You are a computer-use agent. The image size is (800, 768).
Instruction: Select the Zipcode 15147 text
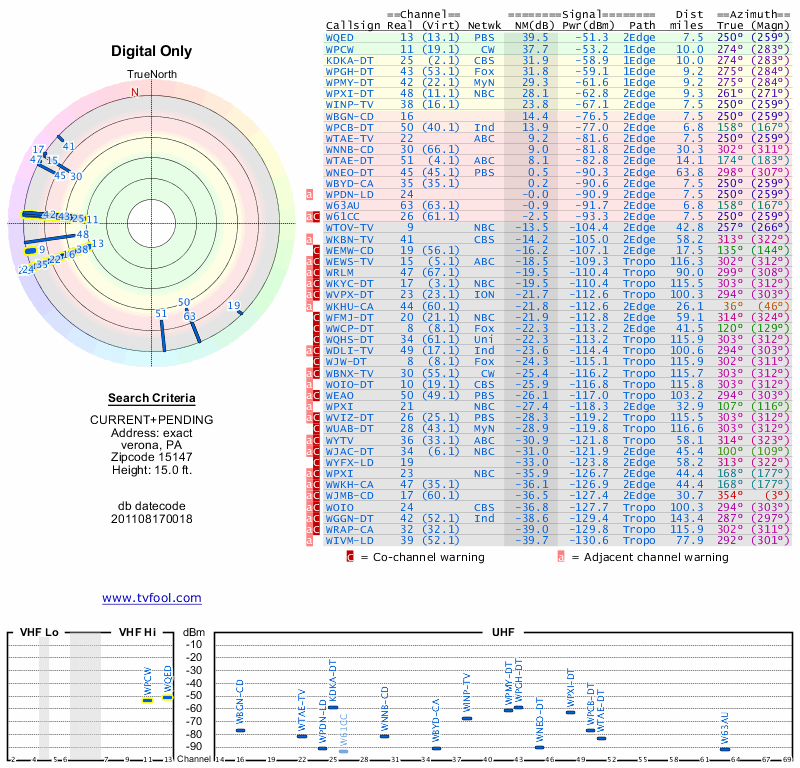152,457
